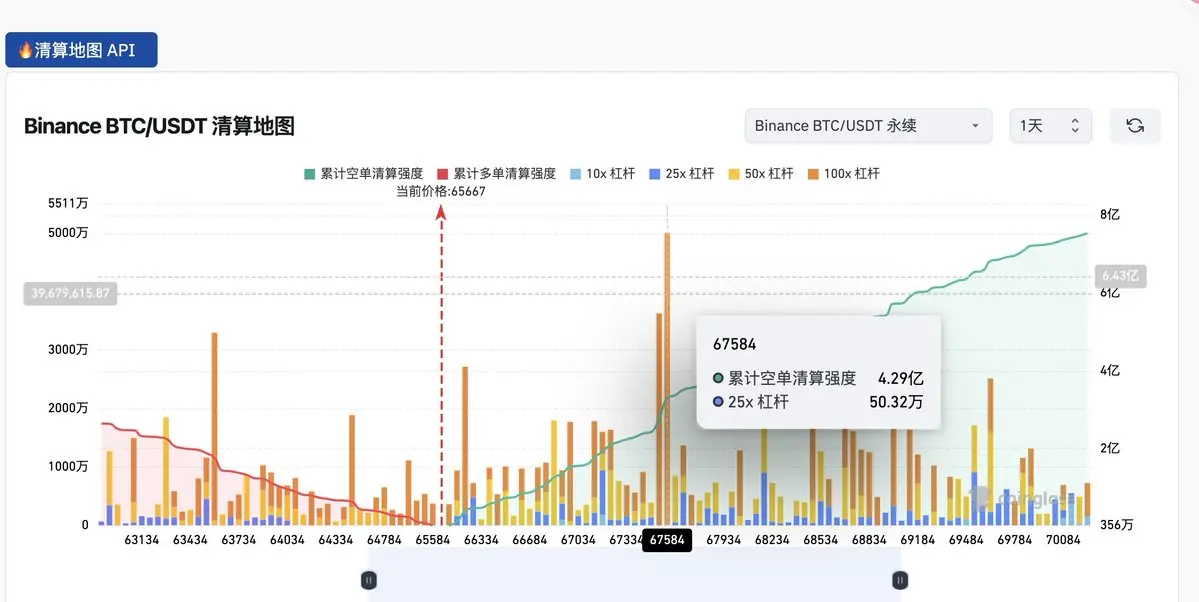Click the 69184 x-axis label
Screen dimensions: 1199x602
[918, 540]
